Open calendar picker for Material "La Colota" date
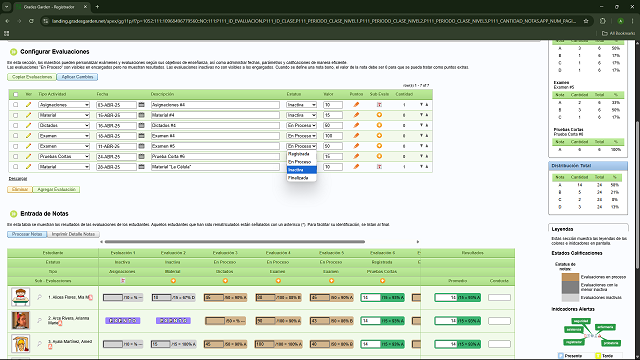 [x=141, y=167]
